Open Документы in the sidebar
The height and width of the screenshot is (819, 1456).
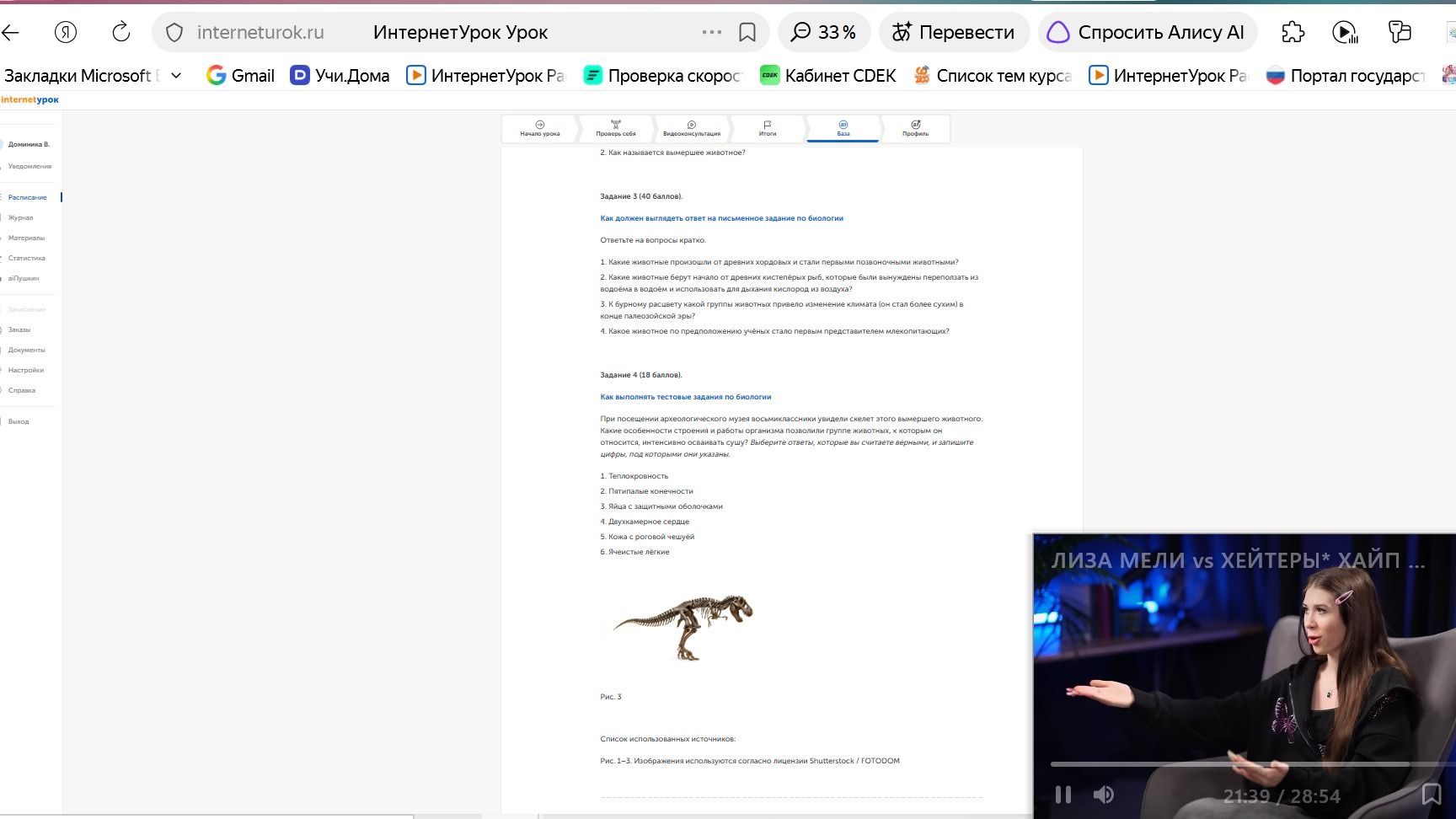(x=27, y=350)
